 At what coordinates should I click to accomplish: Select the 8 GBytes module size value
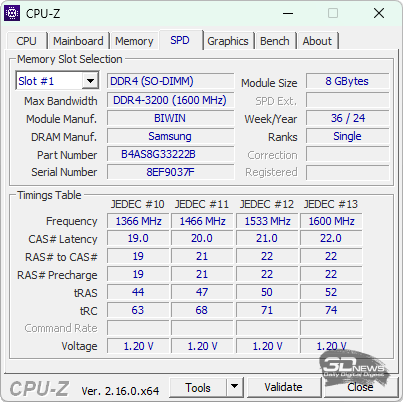click(x=347, y=81)
